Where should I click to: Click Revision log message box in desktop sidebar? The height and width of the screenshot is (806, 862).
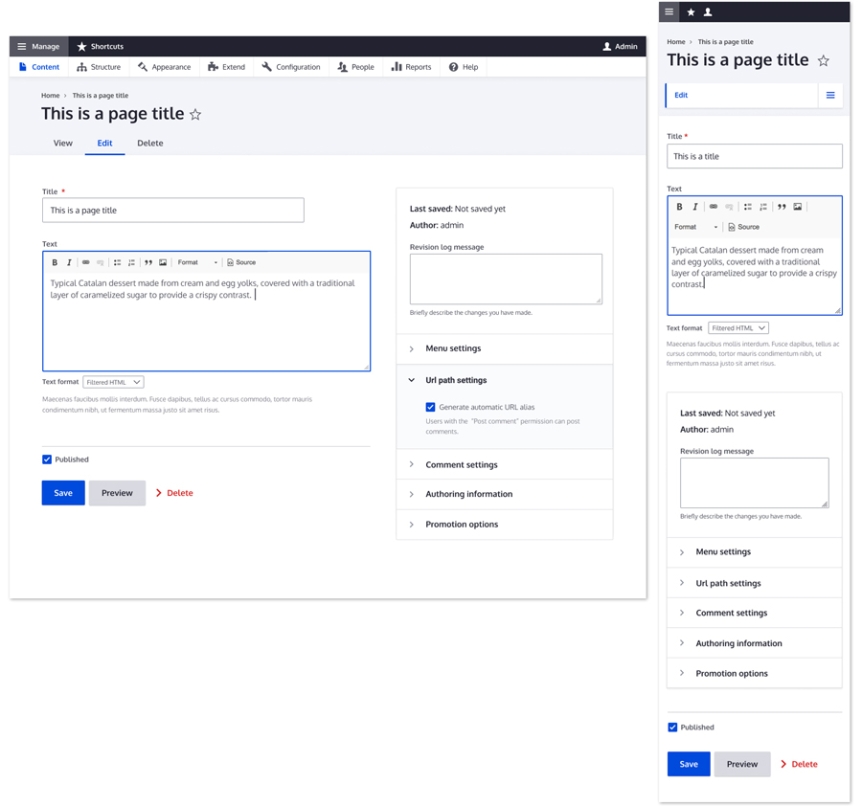pos(505,278)
